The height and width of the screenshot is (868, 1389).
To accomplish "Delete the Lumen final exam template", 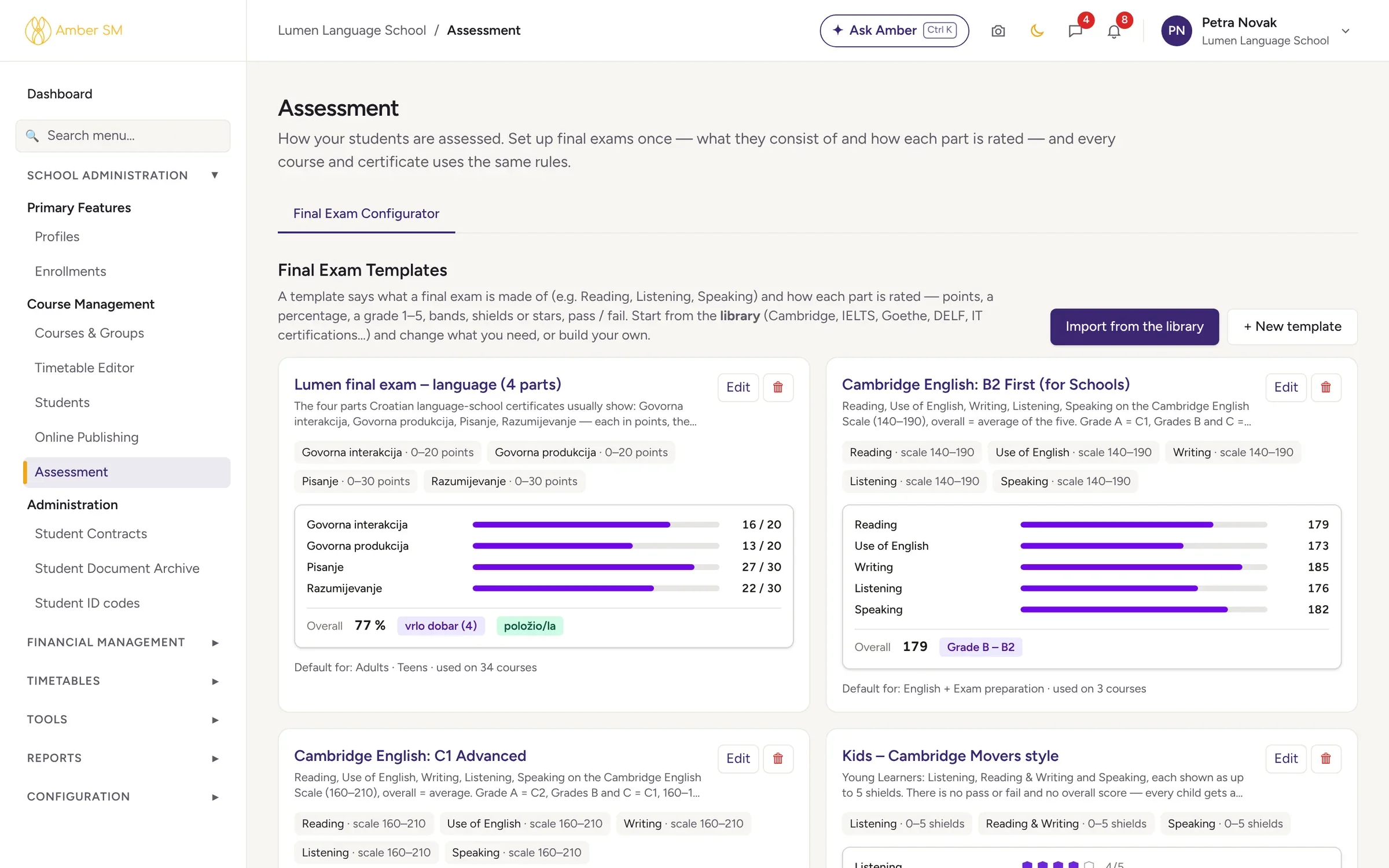I will point(778,387).
